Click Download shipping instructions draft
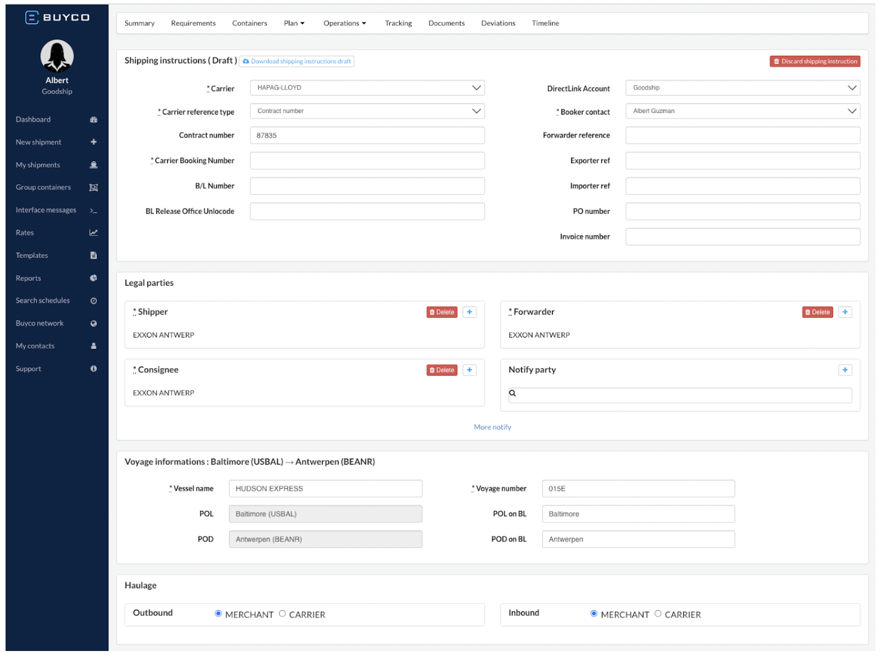This screenshot has width=881, height=657. [297, 60]
